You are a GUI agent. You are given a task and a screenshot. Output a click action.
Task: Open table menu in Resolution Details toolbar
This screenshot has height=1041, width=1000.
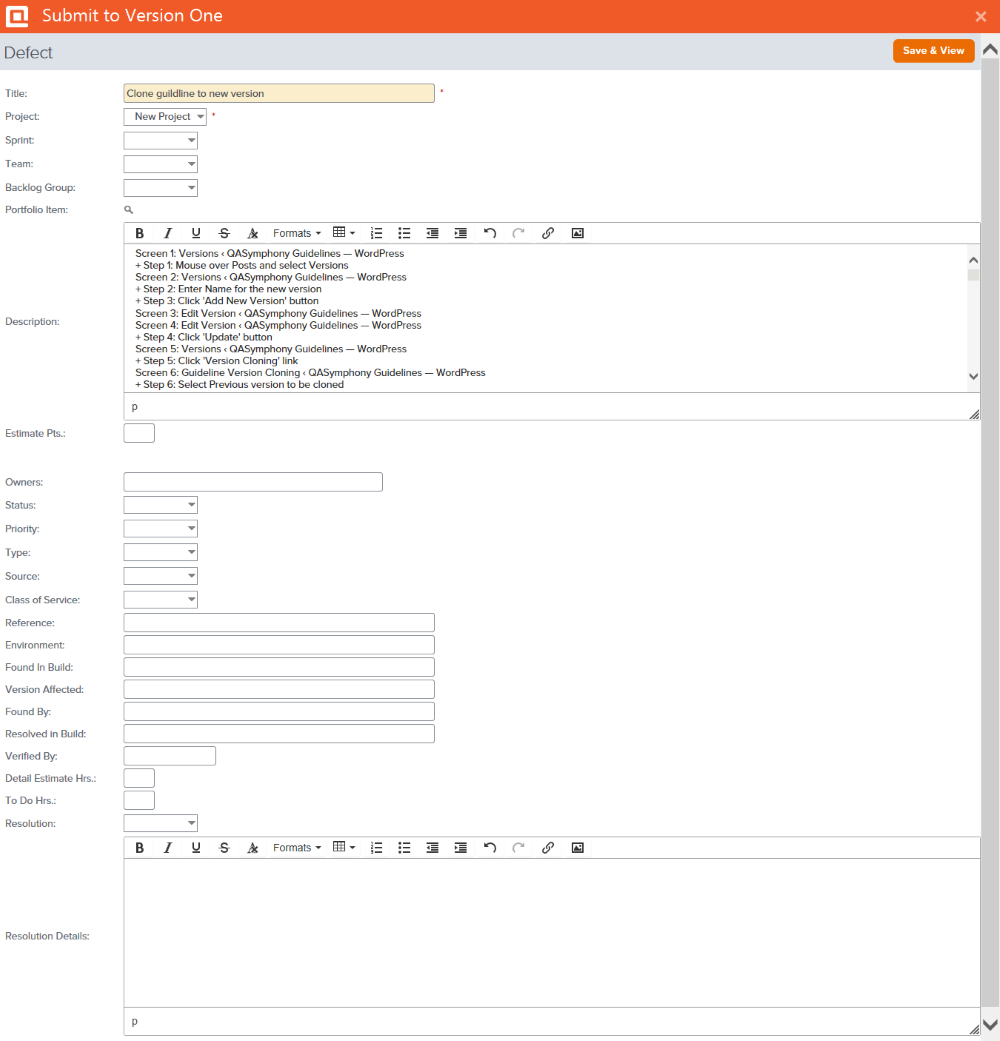click(344, 848)
